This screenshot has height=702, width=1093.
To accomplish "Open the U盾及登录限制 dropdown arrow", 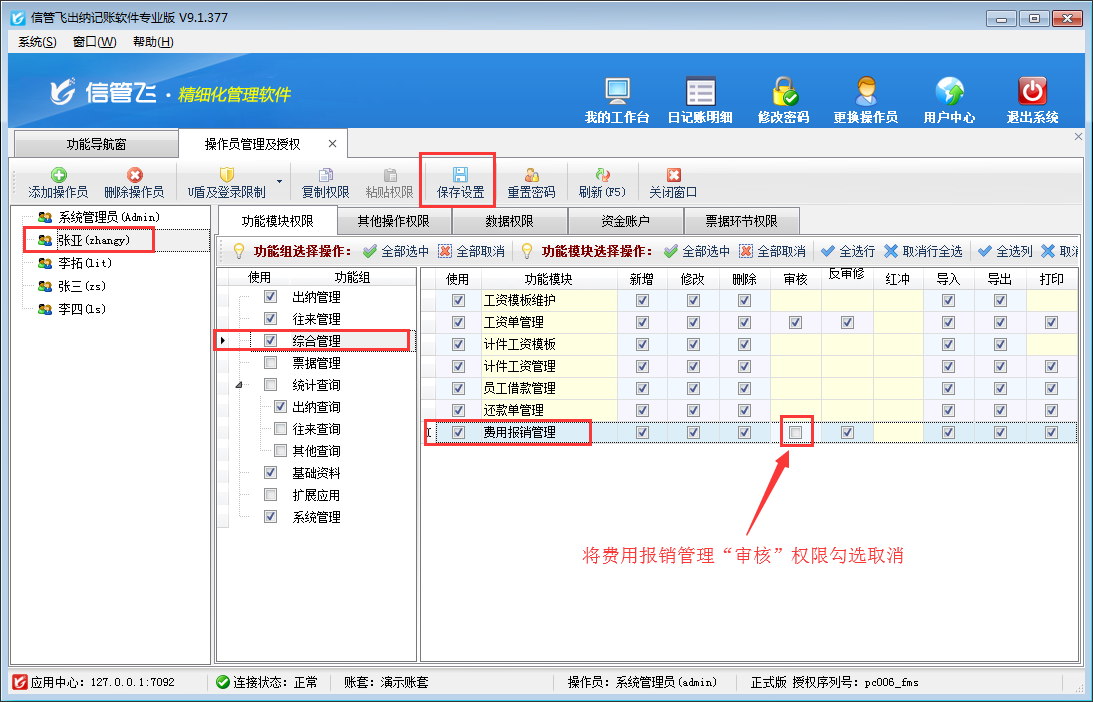I will point(279,182).
